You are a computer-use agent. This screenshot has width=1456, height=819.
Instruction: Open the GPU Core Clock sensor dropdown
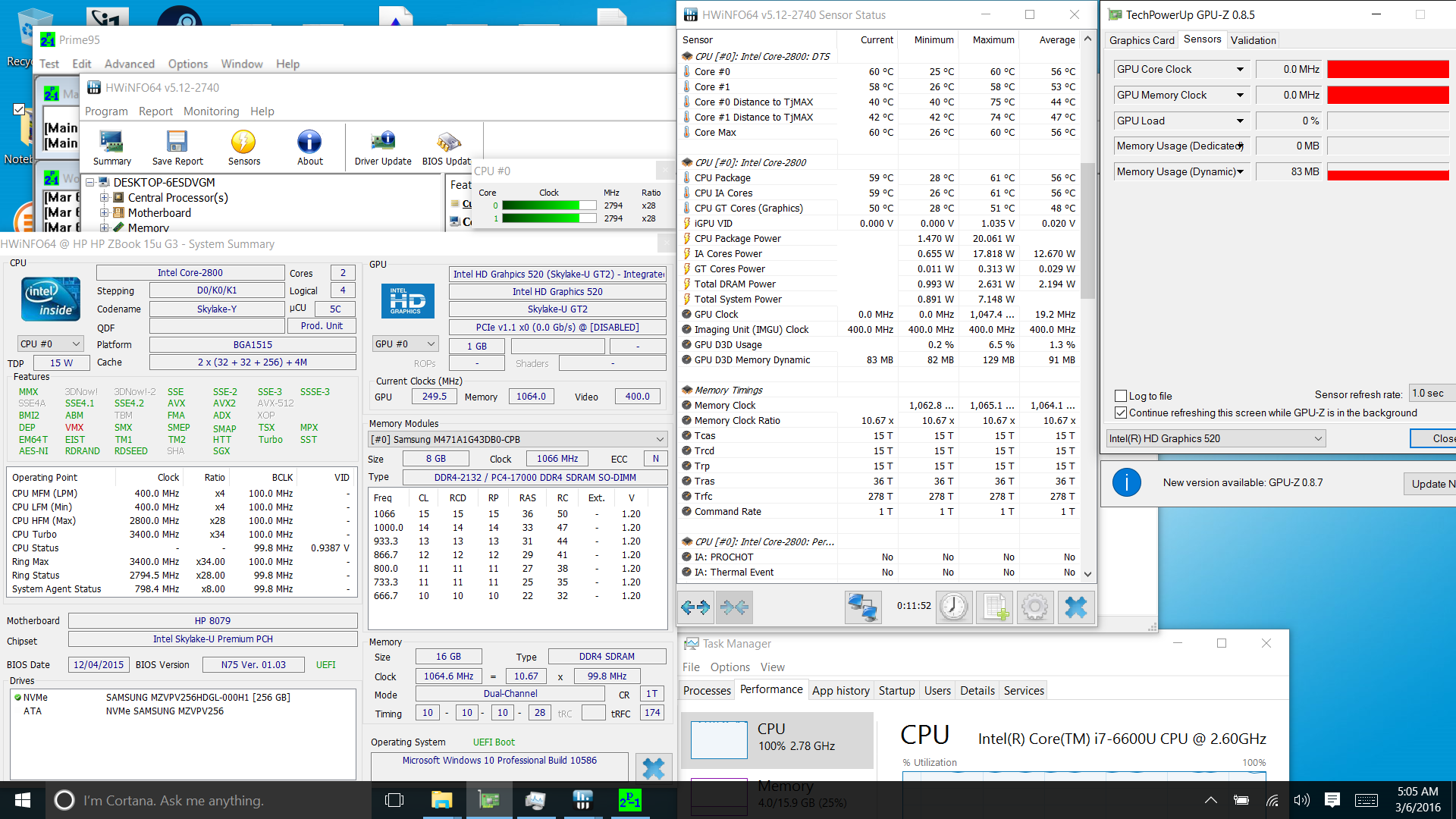[1240, 69]
